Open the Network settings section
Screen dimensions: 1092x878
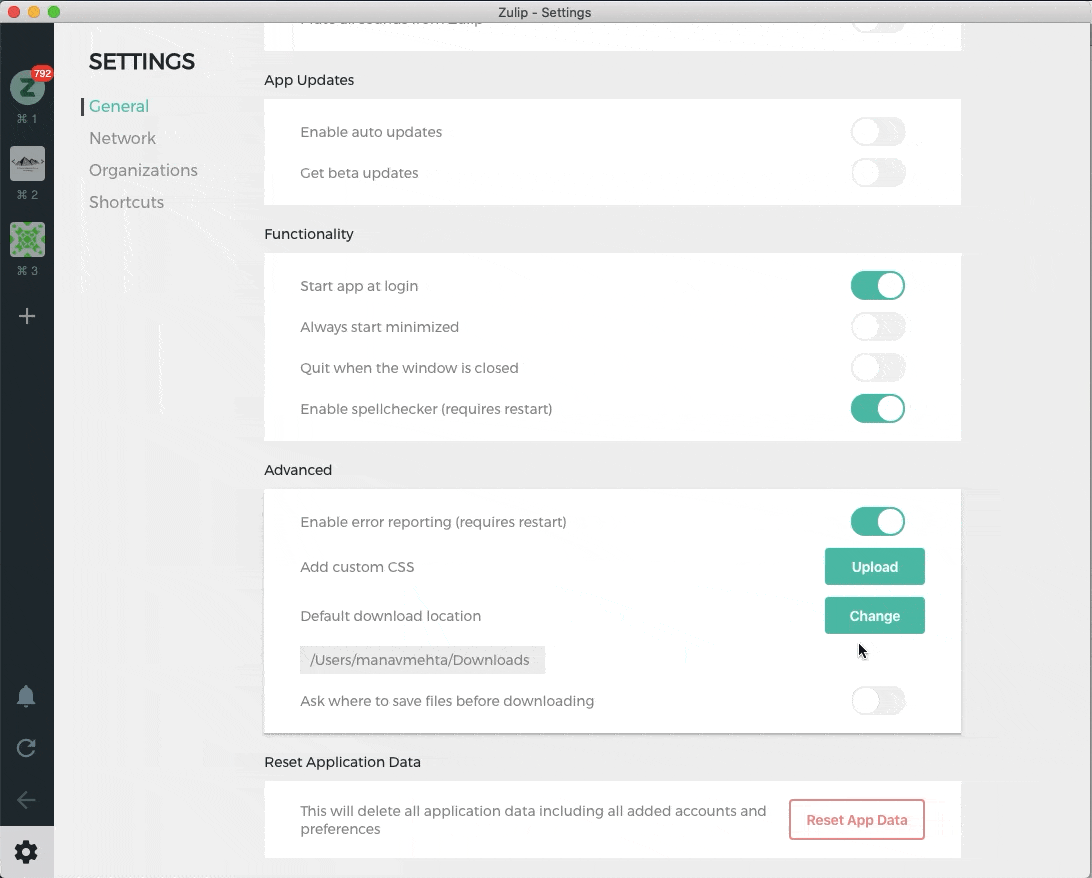click(x=123, y=138)
